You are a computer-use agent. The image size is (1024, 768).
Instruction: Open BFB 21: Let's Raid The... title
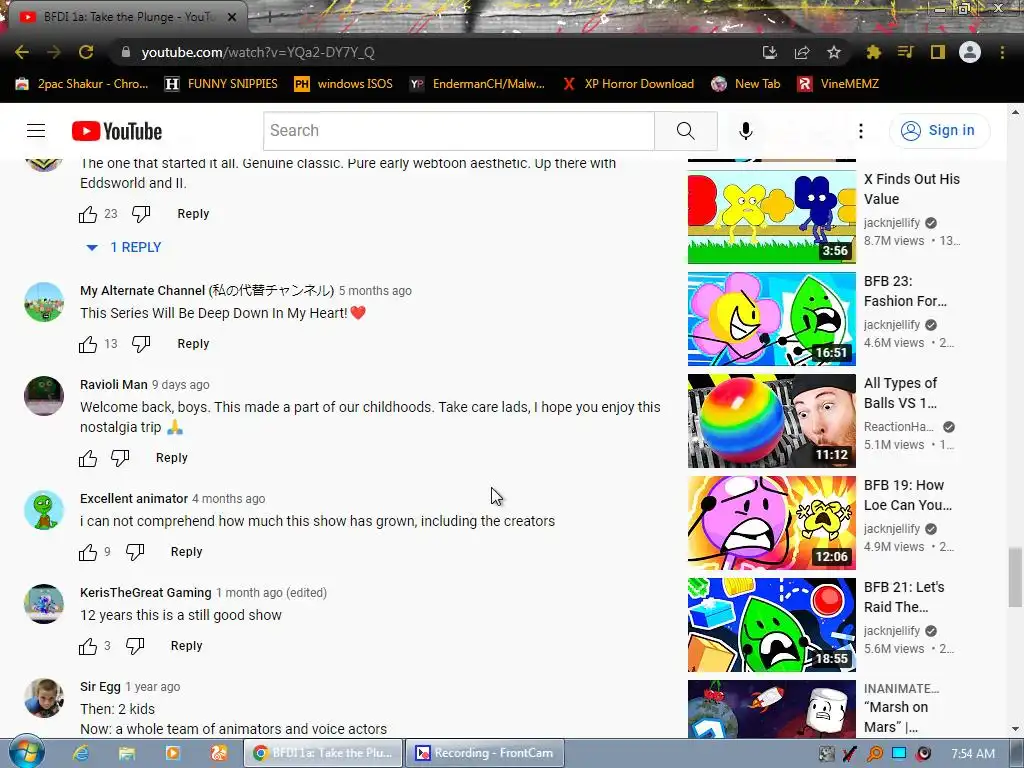(904, 597)
